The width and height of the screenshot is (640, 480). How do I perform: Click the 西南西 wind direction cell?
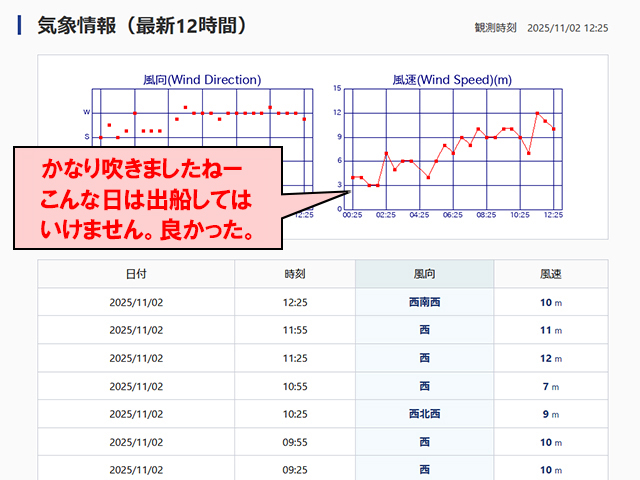(424, 302)
